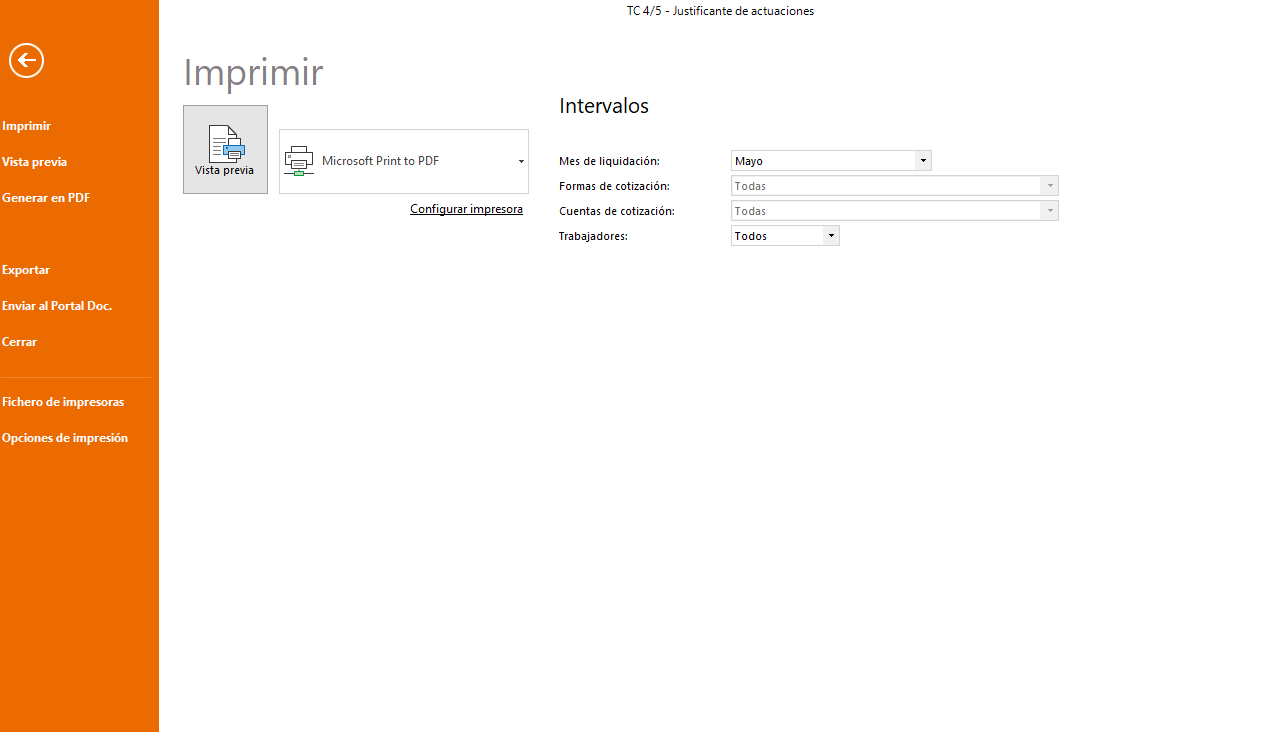Click the Trabajadores label
This screenshot has width=1288, height=732.
pos(593,236)
